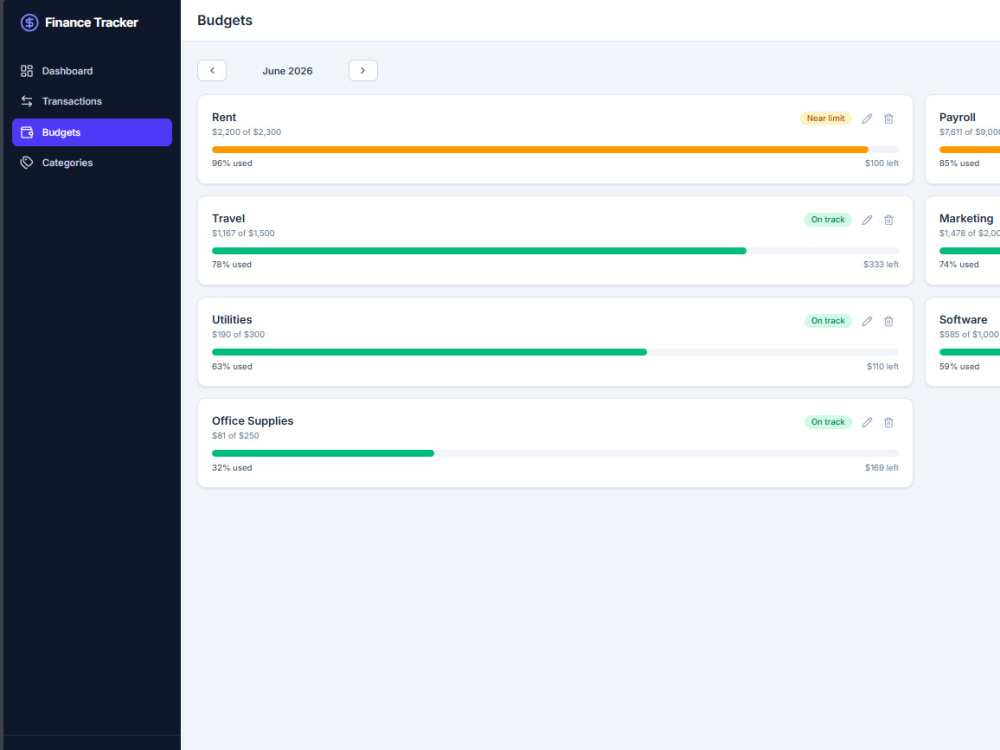The width and height of the screenshot is (1000, 750).
Task: Click the Near limit badge on Rent
Action: [x=825, y=119]
